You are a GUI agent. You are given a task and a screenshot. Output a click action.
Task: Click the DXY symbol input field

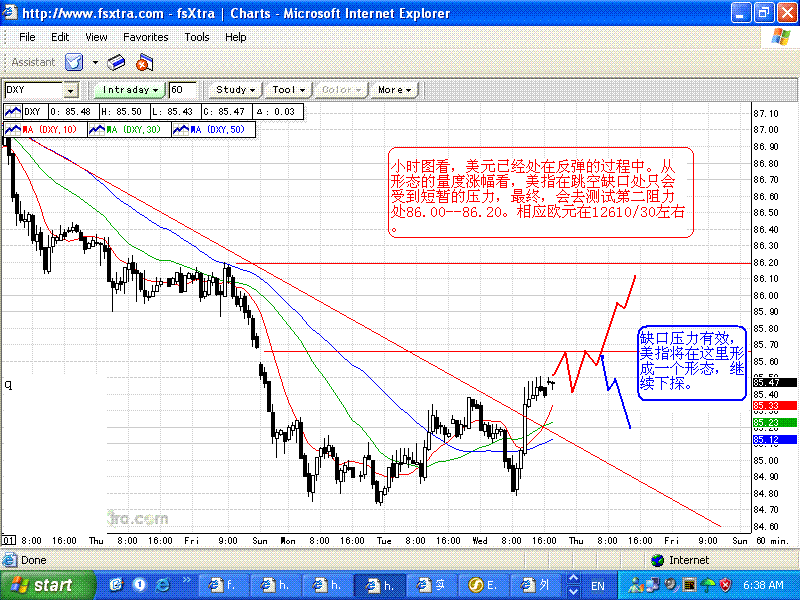click(34, 90)
